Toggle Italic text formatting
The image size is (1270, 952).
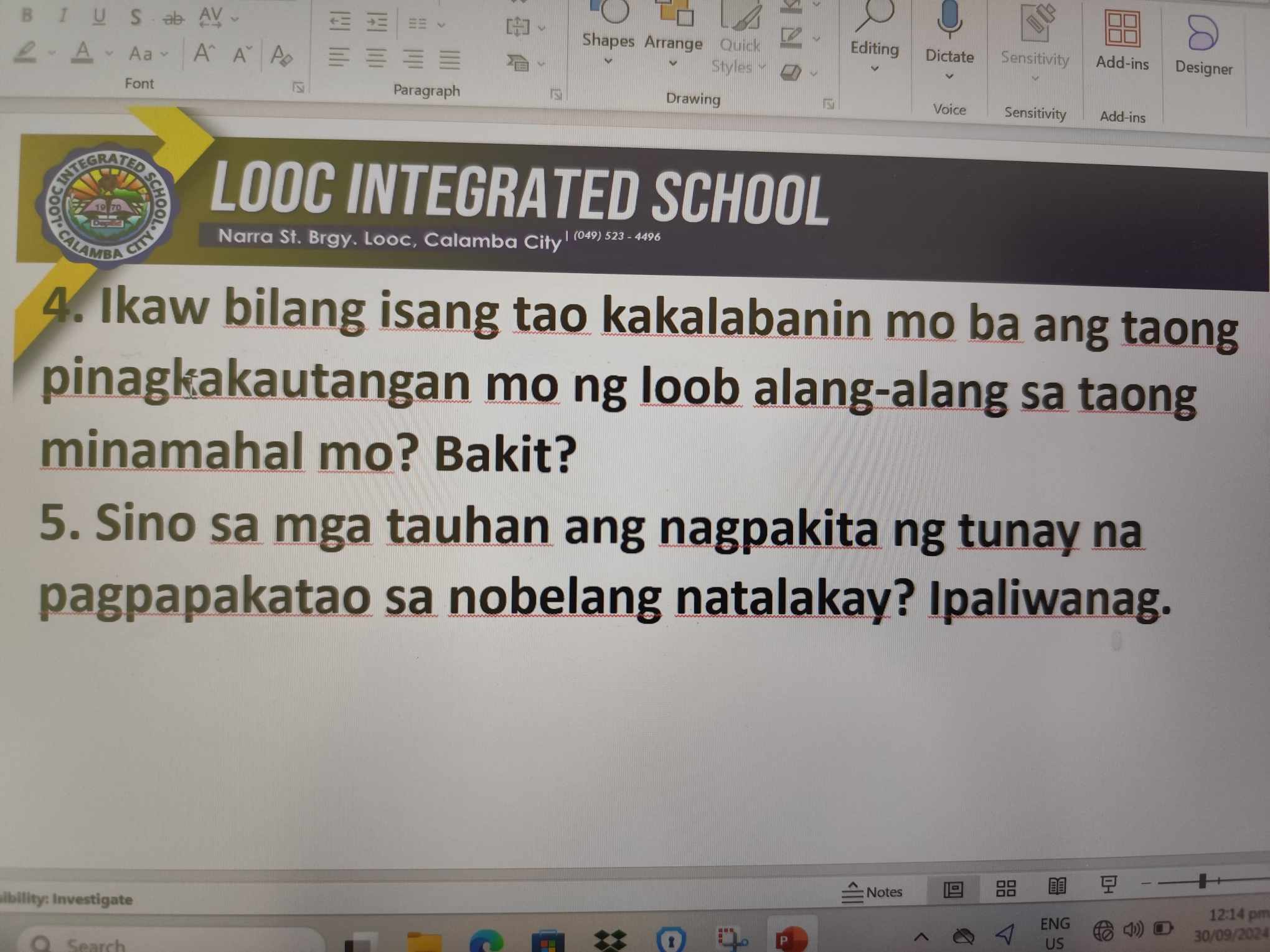(62, 16)
